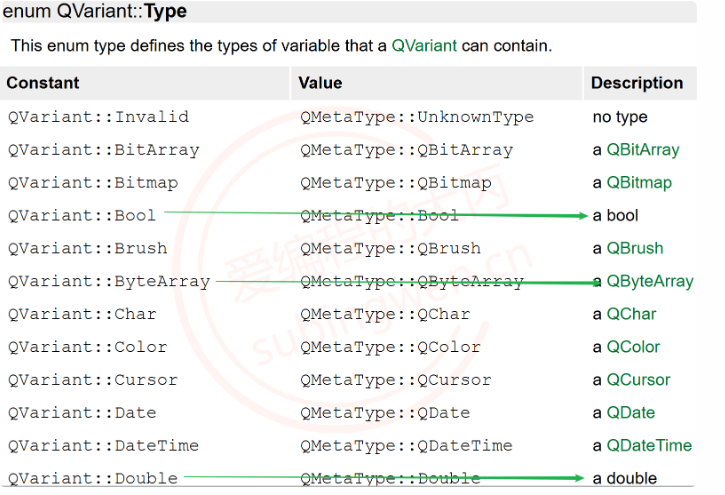
Task: Follow the QDateTime link
Action: coord(649,446)
